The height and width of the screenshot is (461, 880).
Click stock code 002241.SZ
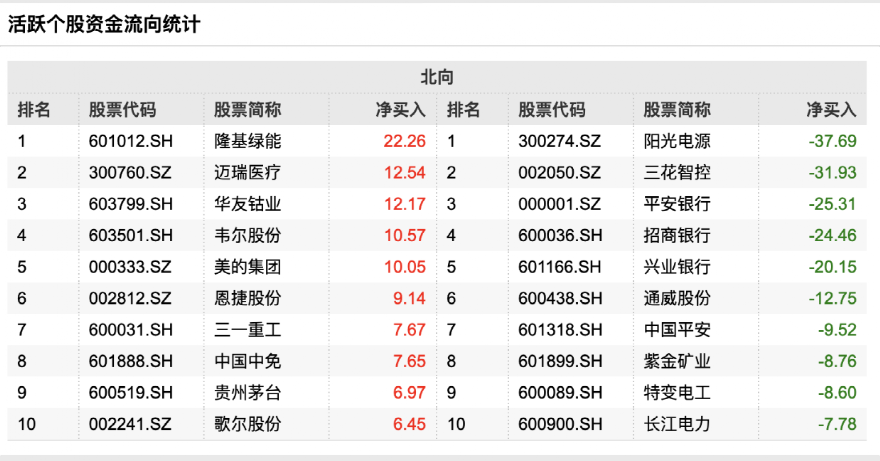[130, 424]
